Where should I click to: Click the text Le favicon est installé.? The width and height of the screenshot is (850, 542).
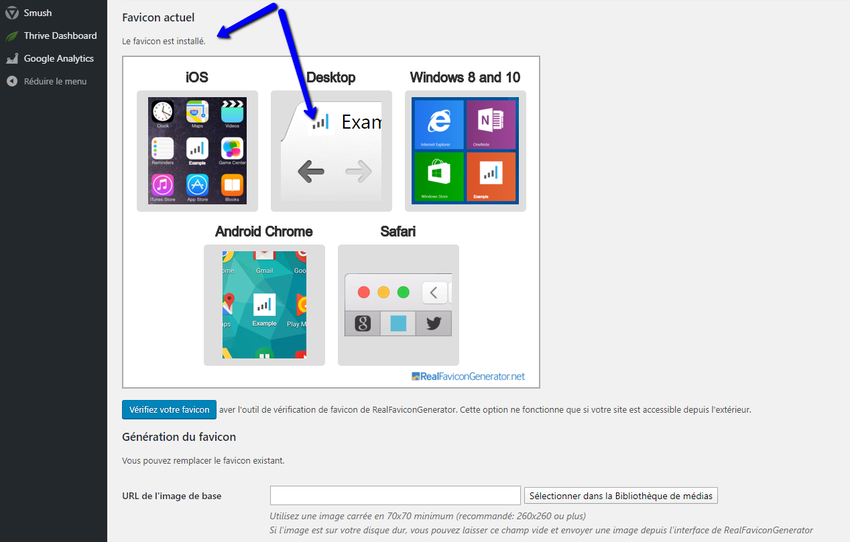tap(164, 41)
